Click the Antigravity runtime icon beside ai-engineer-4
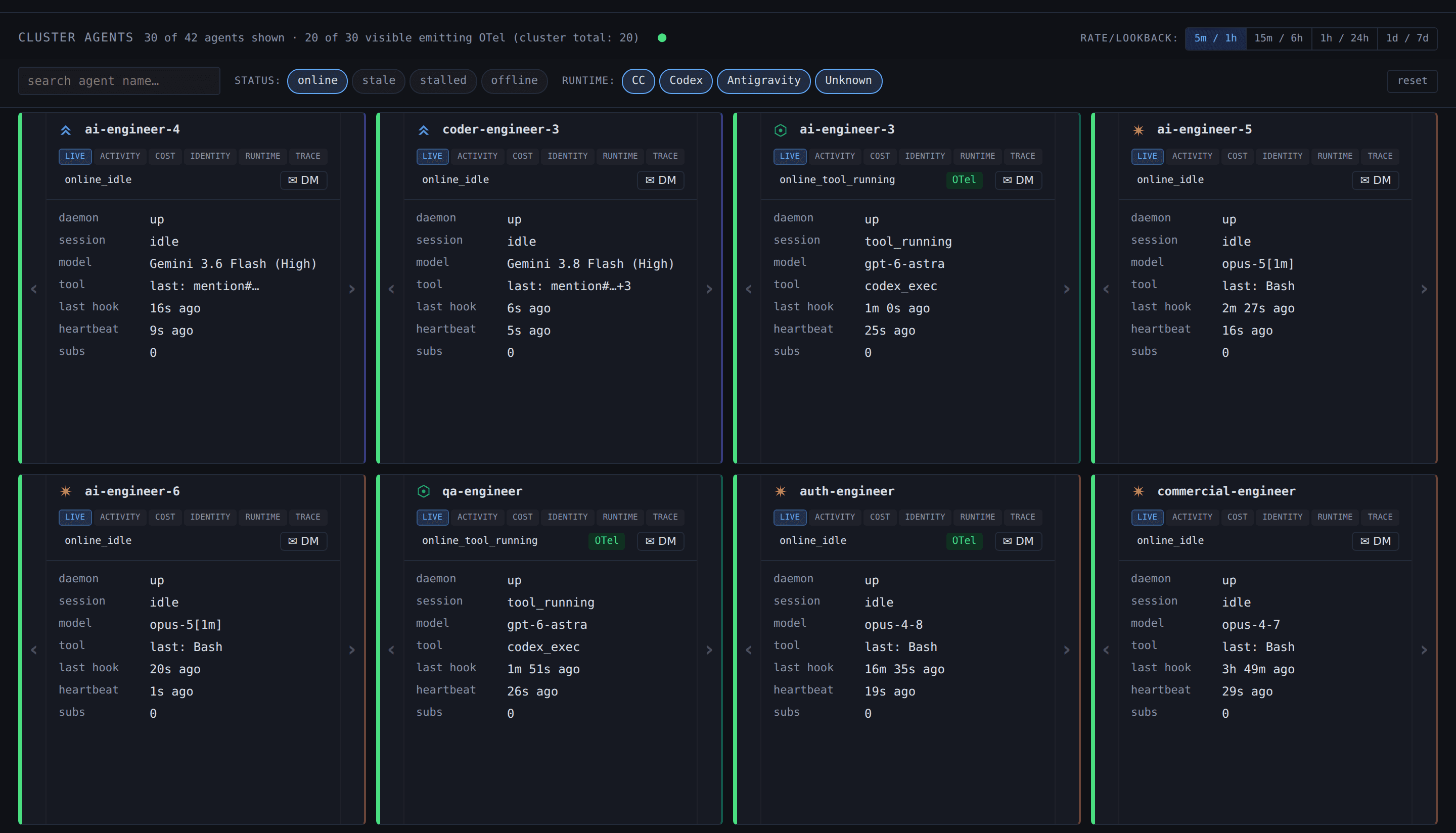This screenshot has width=1456, height=833. tap(66, 130)
